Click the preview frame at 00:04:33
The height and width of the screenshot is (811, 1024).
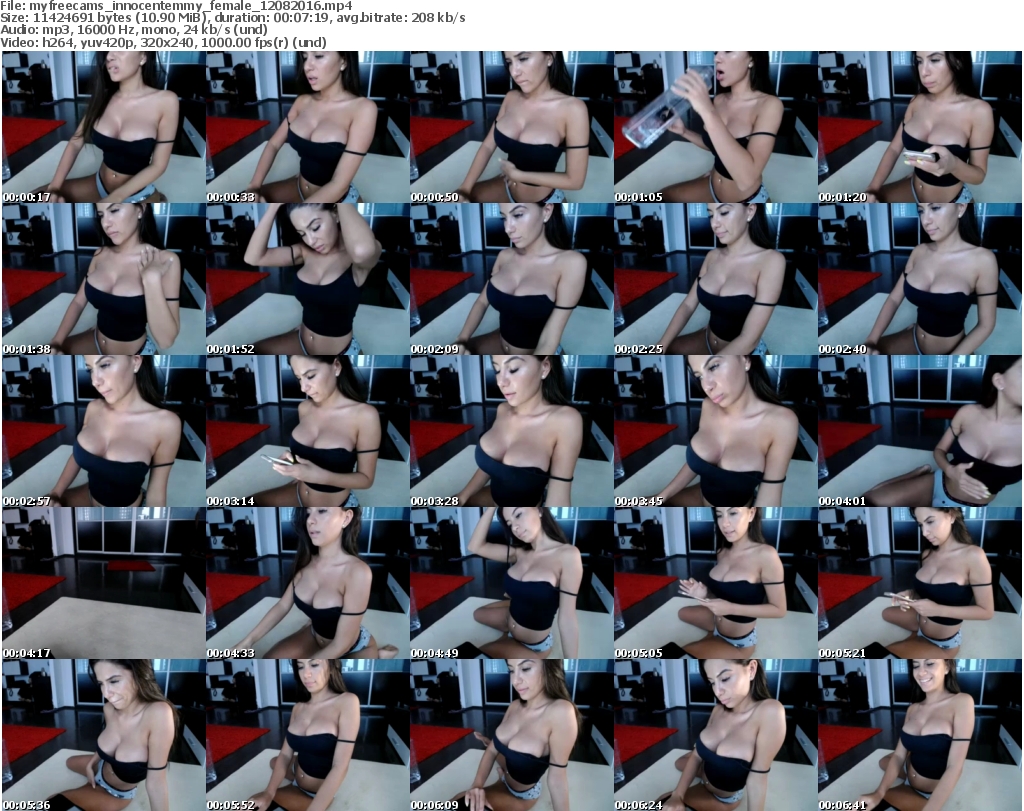pyautogui.click(x=308, y=583)
